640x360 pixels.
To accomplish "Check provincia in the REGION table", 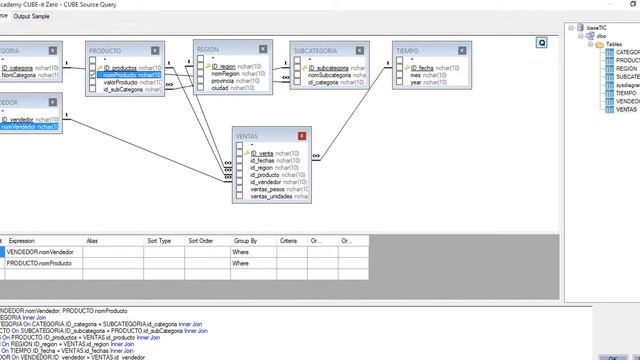I will (200, 80).
